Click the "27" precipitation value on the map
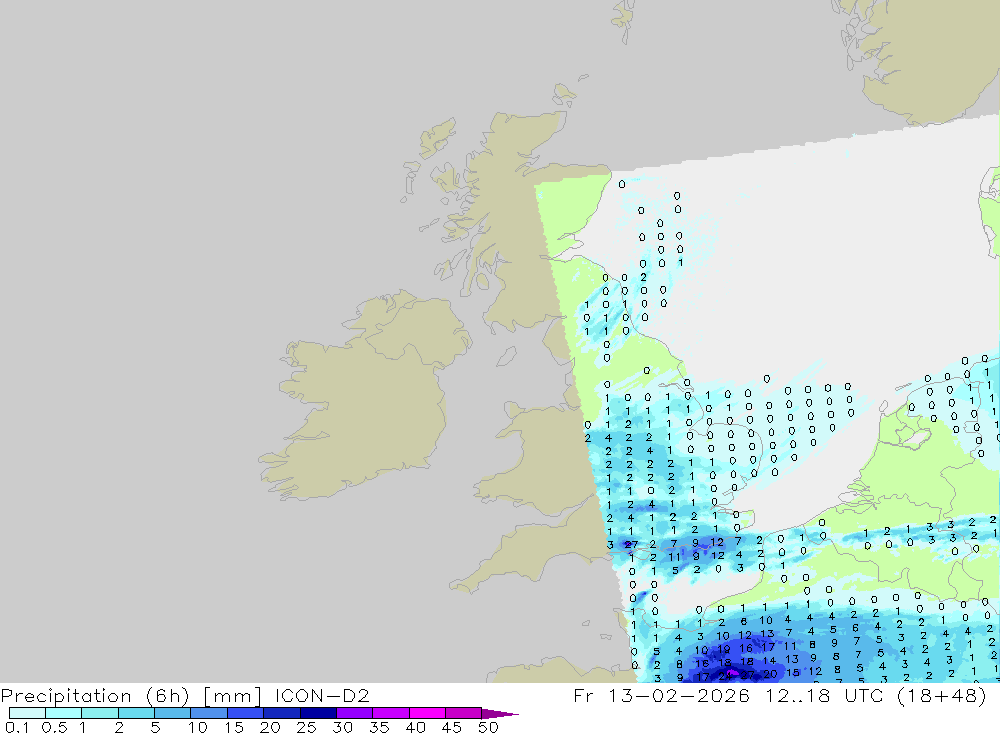1000x733 pixels. pos(631,544)
